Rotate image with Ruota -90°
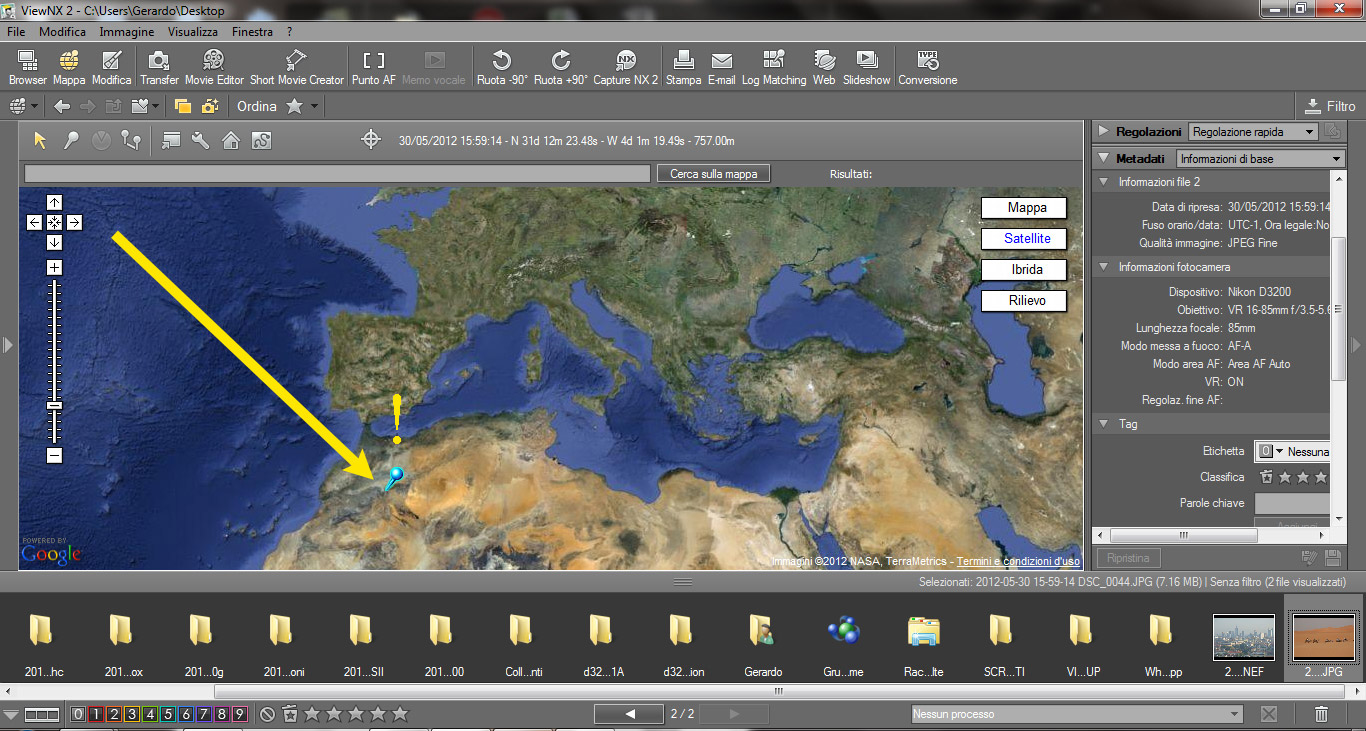 [502, 67]
